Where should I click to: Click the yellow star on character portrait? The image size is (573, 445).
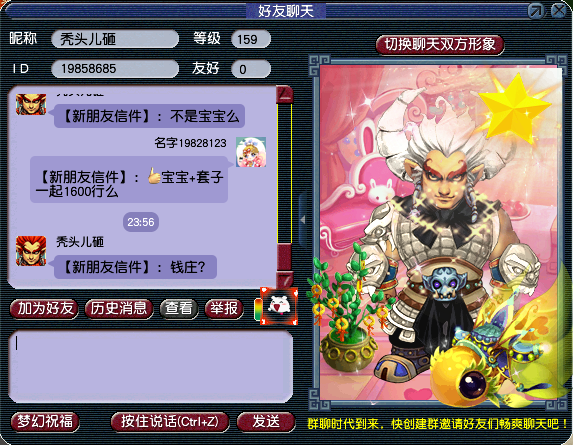point(513,109)
